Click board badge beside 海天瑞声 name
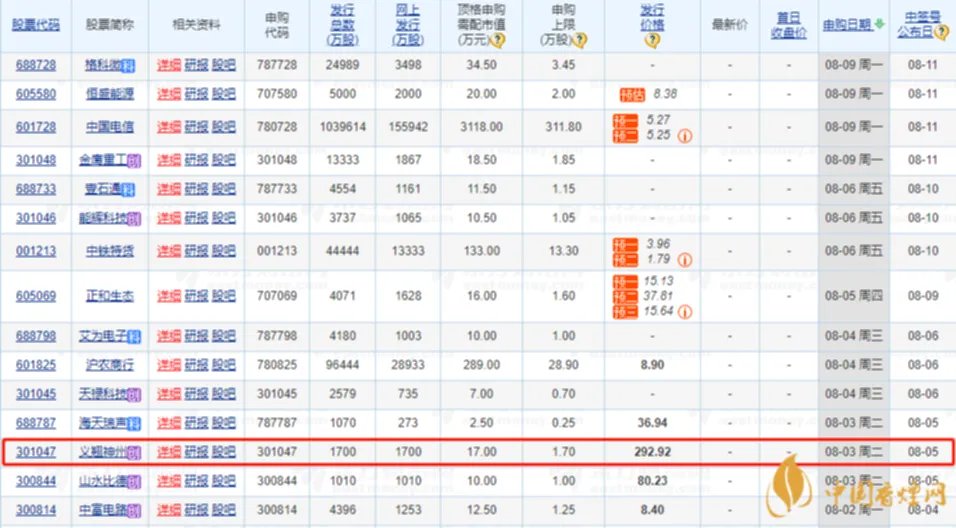The height and width of the screenshot is (528, 956). click(x=134, y=424)
